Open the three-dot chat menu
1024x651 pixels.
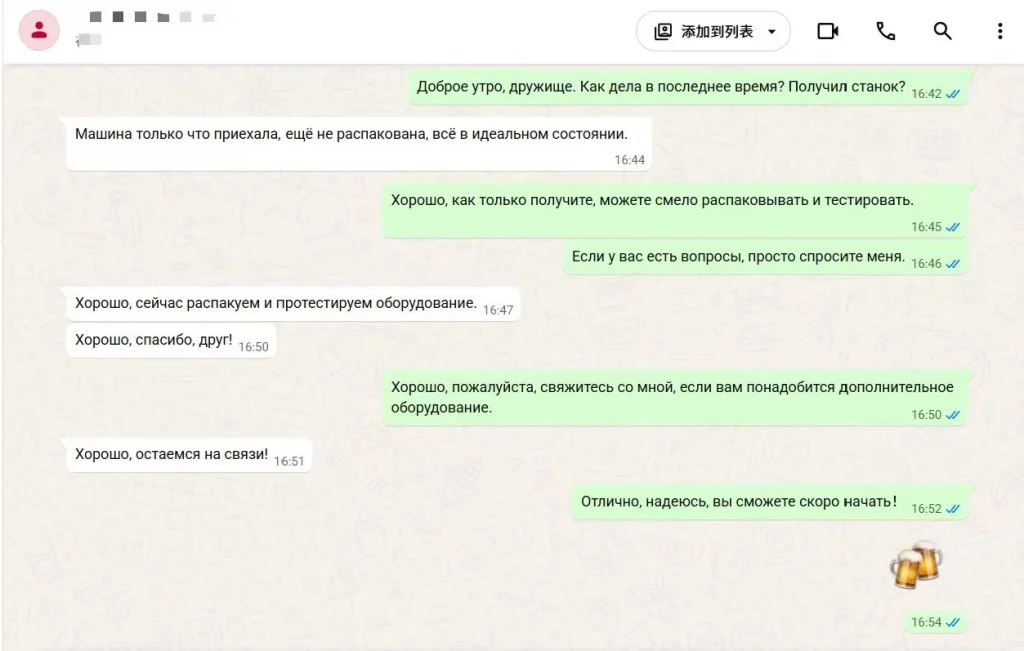coord(999,31)
